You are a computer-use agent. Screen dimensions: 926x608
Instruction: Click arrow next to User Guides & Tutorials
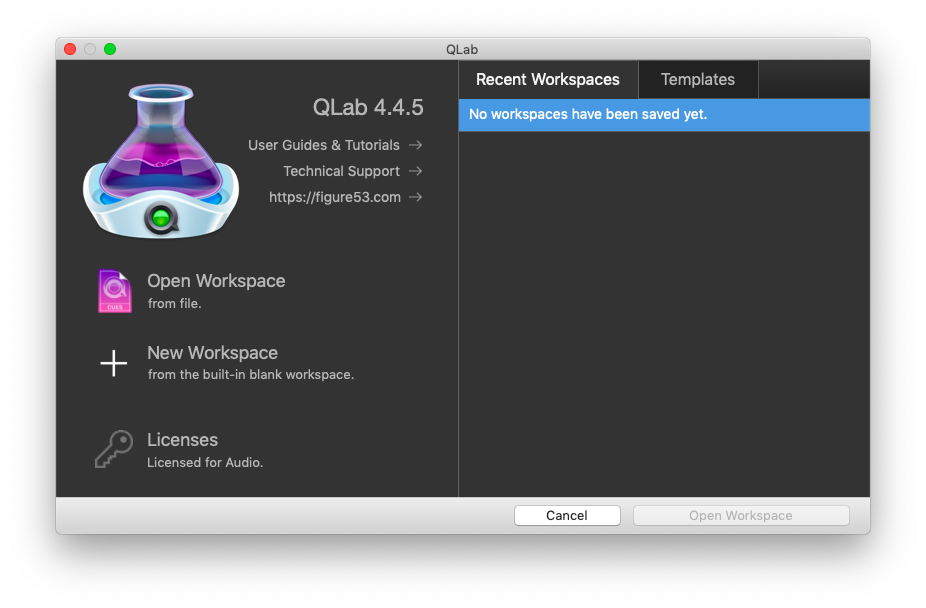point(416,145)
